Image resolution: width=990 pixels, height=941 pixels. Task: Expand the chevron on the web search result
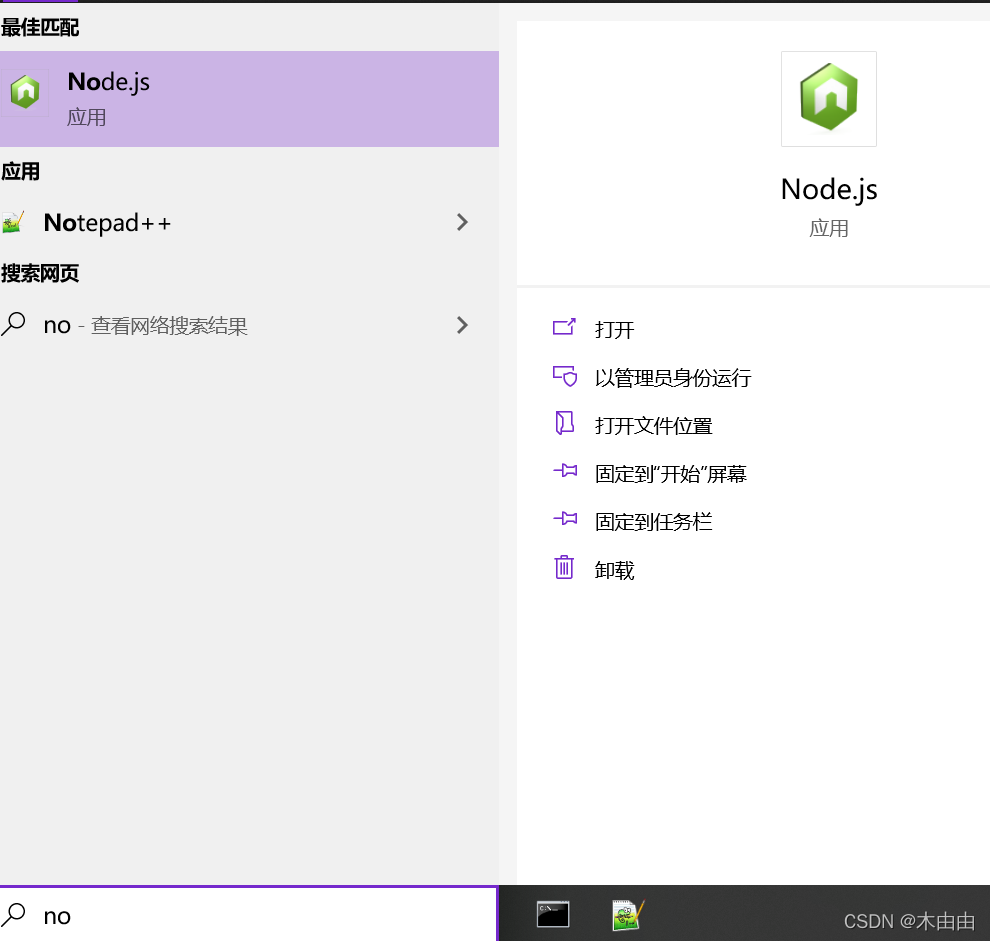click(x=462, y=325)
